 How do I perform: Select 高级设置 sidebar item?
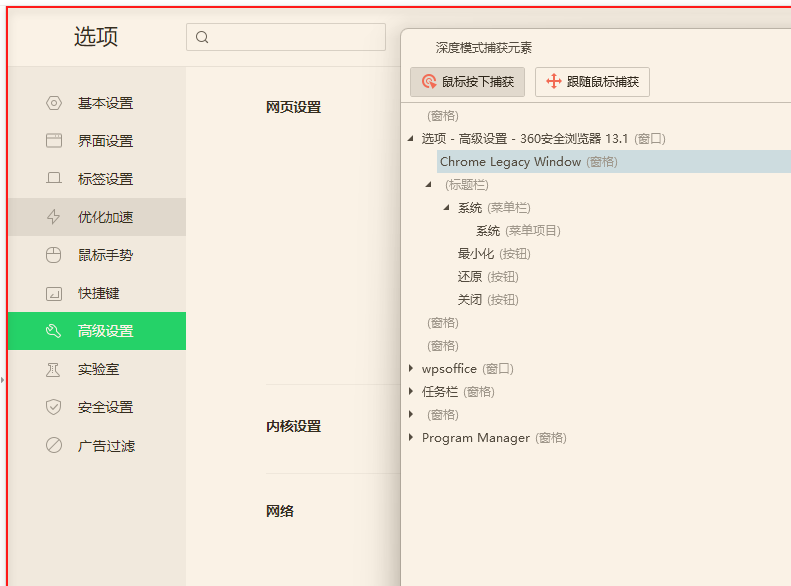pyautogui.click(x=97, y=331)
